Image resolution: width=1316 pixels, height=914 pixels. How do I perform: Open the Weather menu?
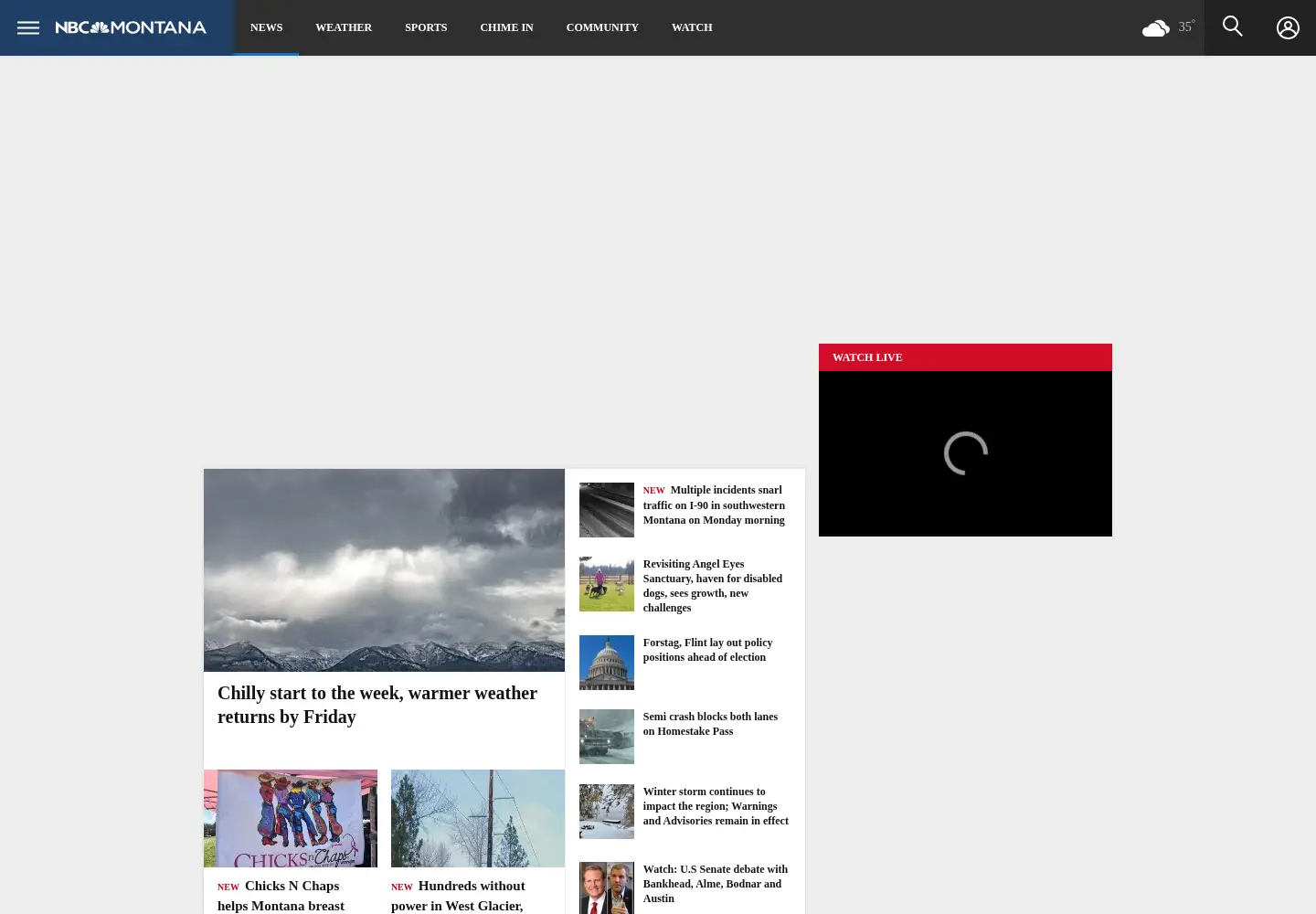(x=344, y=27)
